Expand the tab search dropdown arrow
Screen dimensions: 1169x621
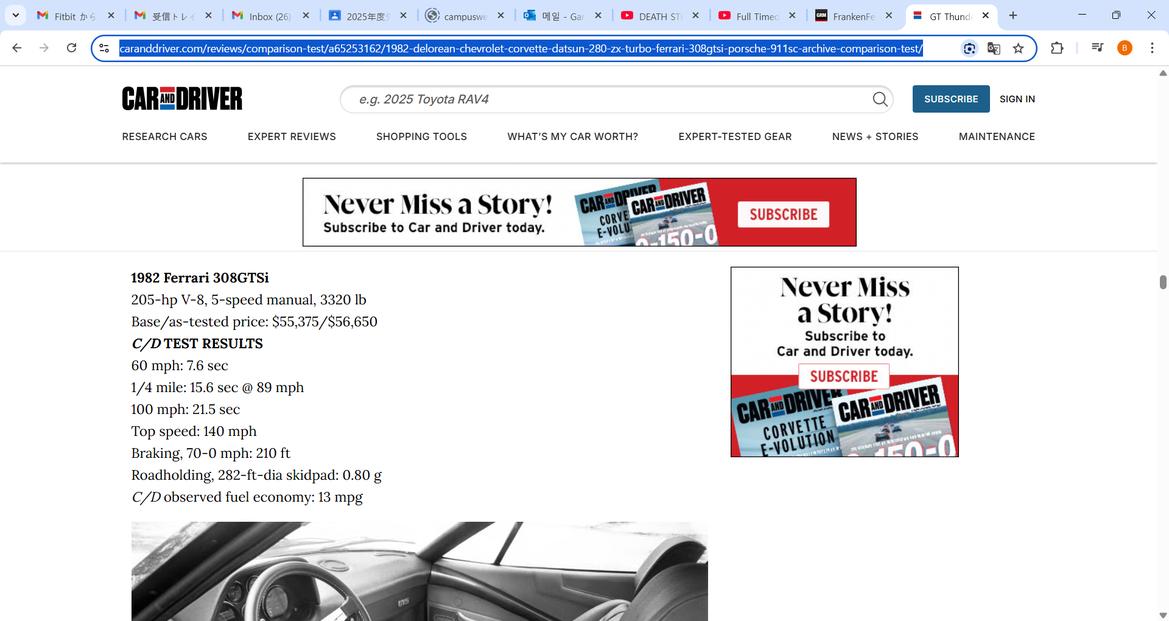pyautogui.click(x=15, y=16)
